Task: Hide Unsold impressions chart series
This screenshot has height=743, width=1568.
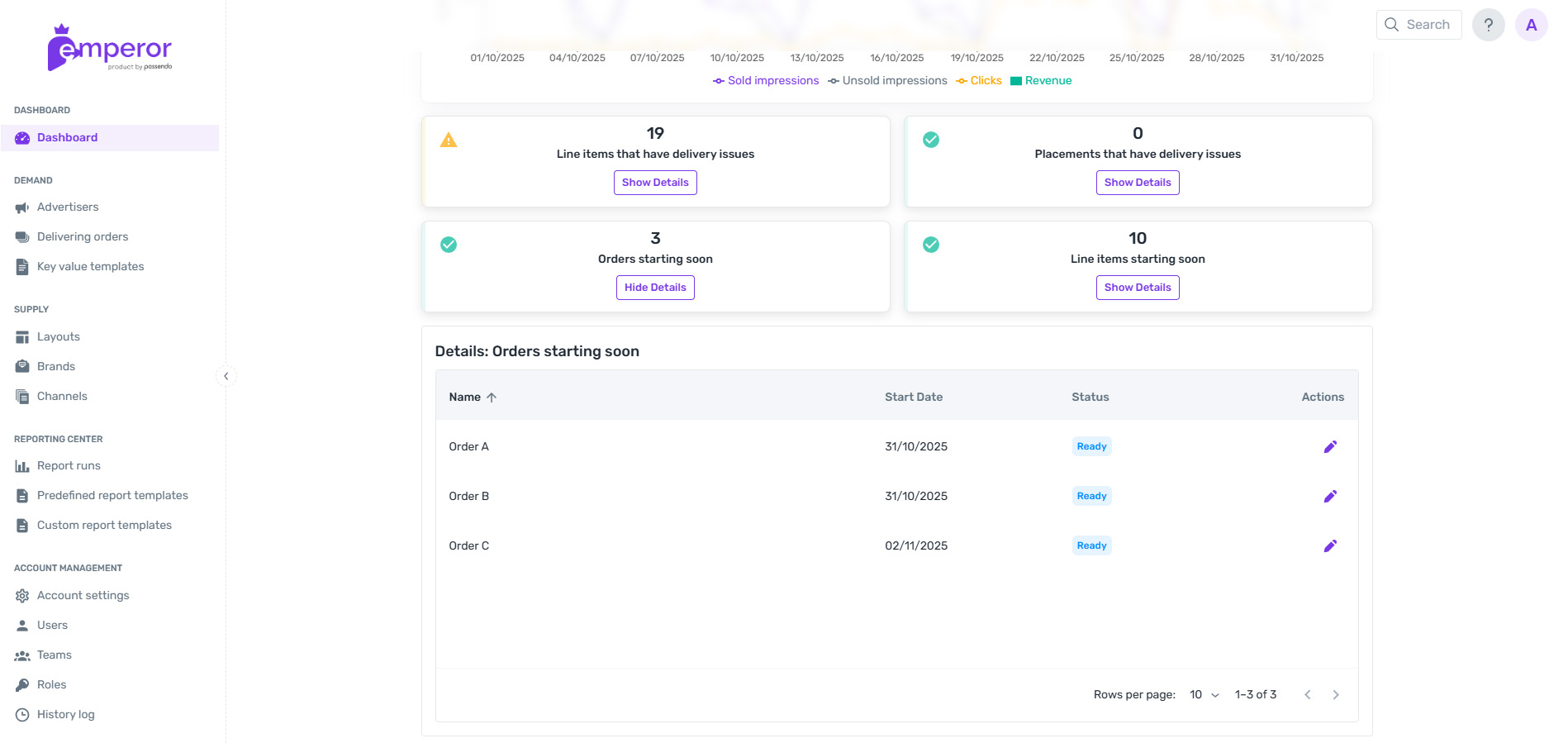Action: coord(887,81)
